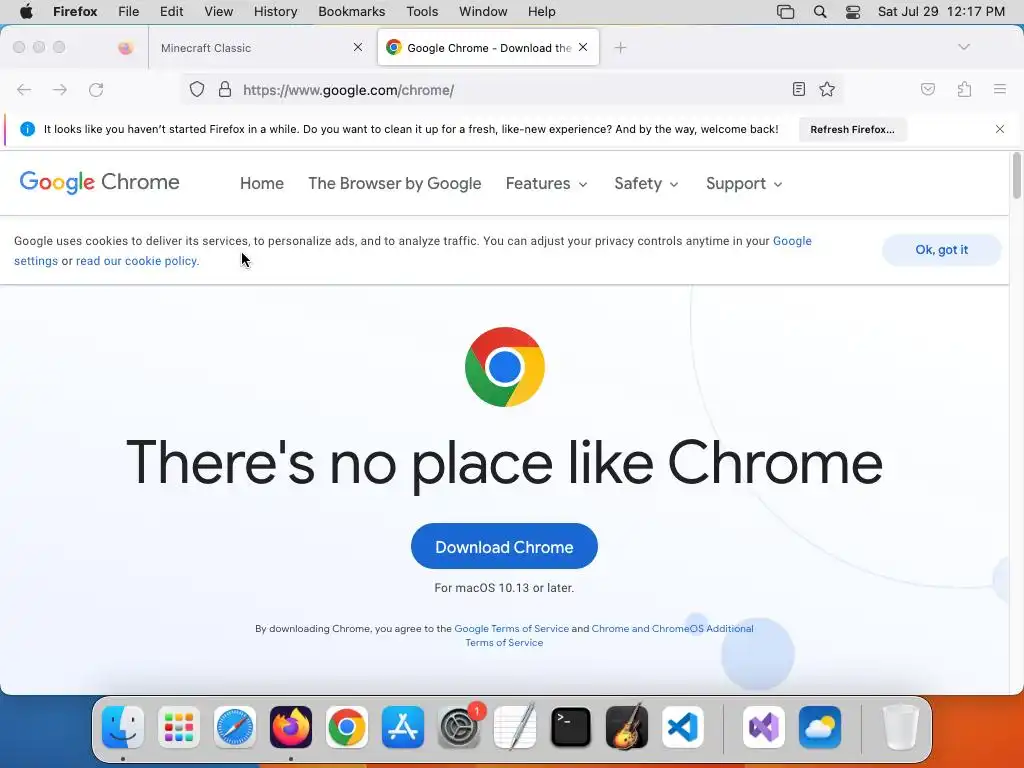
Task: Click the blue info icon in the notification bar
Action: (x=27, y=129)
